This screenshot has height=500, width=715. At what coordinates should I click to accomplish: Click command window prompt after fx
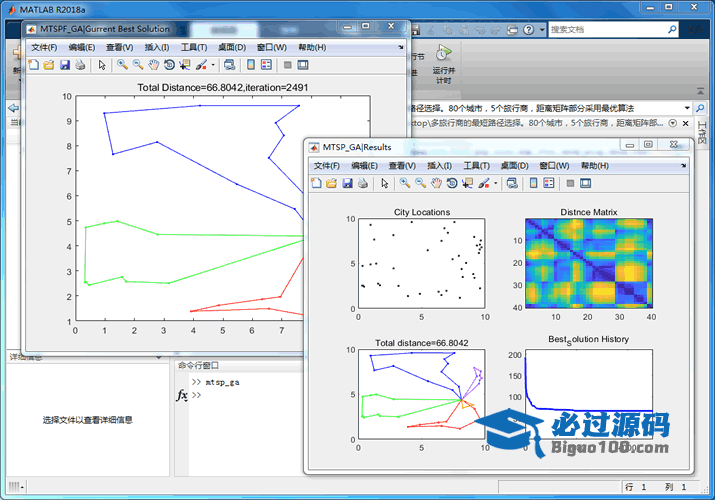point(197,395)
